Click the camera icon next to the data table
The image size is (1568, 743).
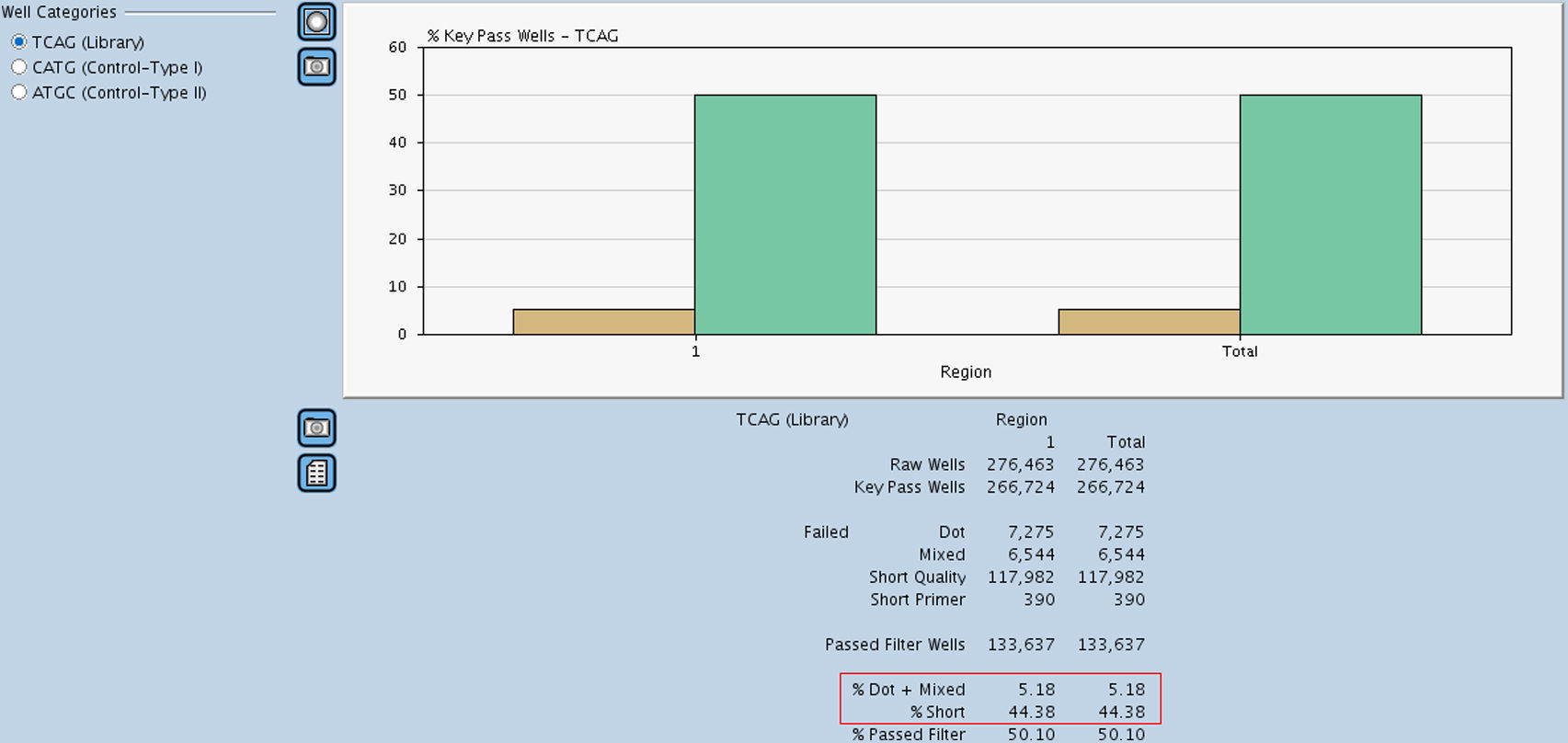tap(316, 429)
